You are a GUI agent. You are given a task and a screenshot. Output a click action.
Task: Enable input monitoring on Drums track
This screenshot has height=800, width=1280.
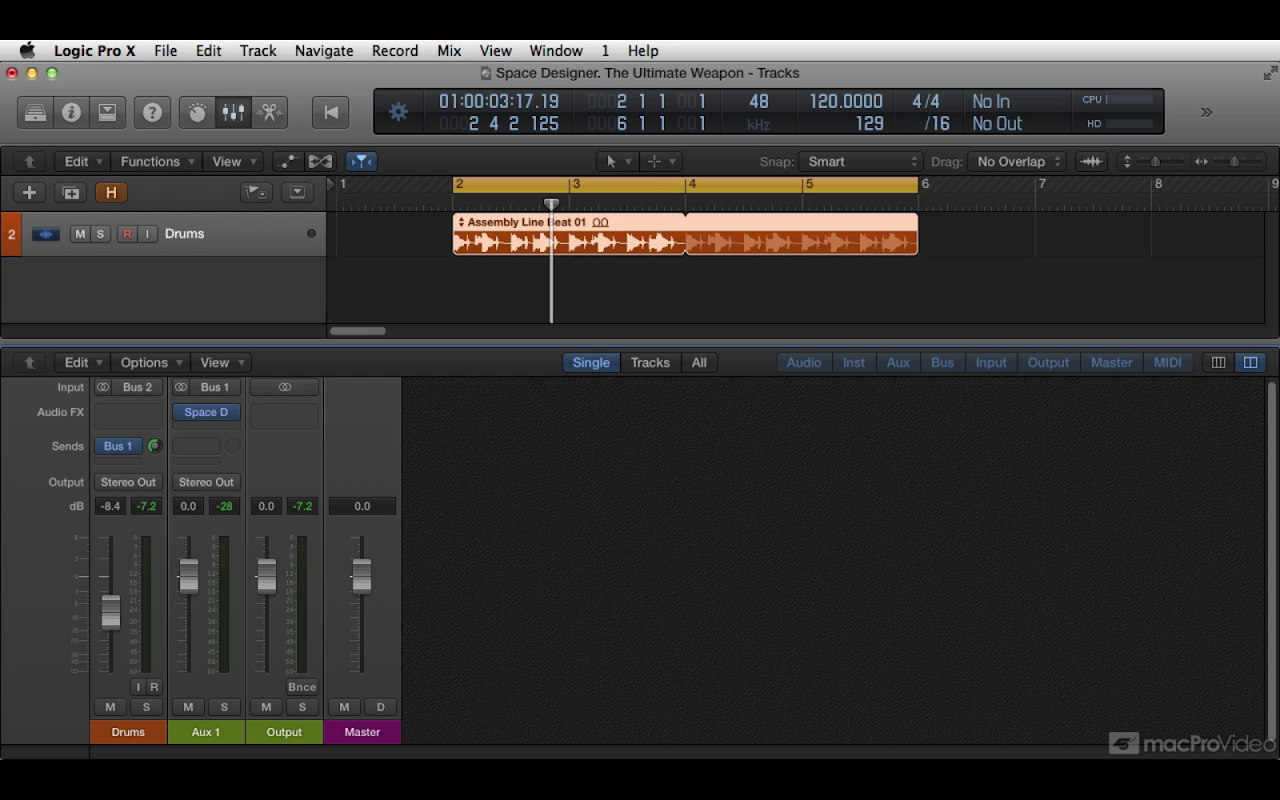[147, 234]
